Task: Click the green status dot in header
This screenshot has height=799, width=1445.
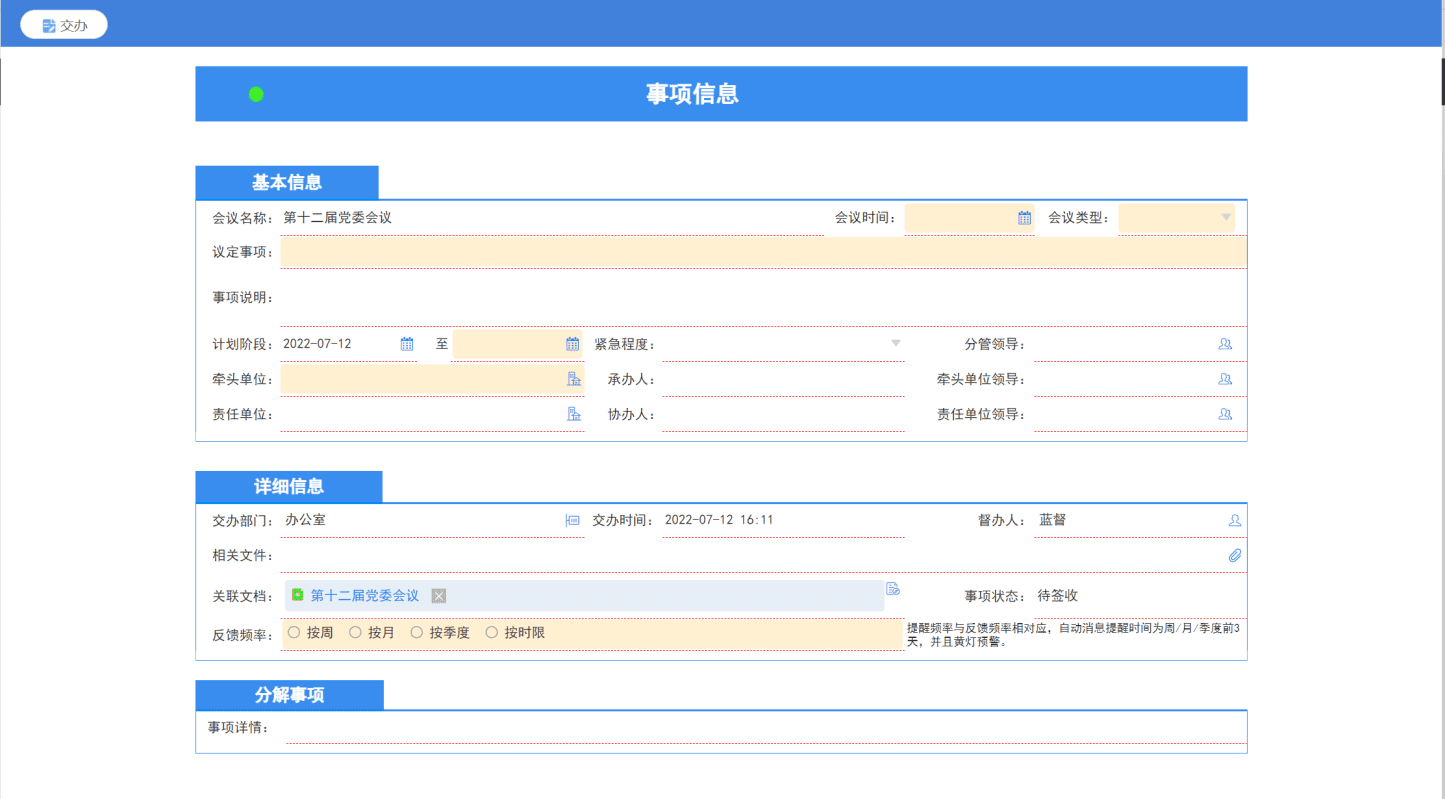Action: [256, 94]
